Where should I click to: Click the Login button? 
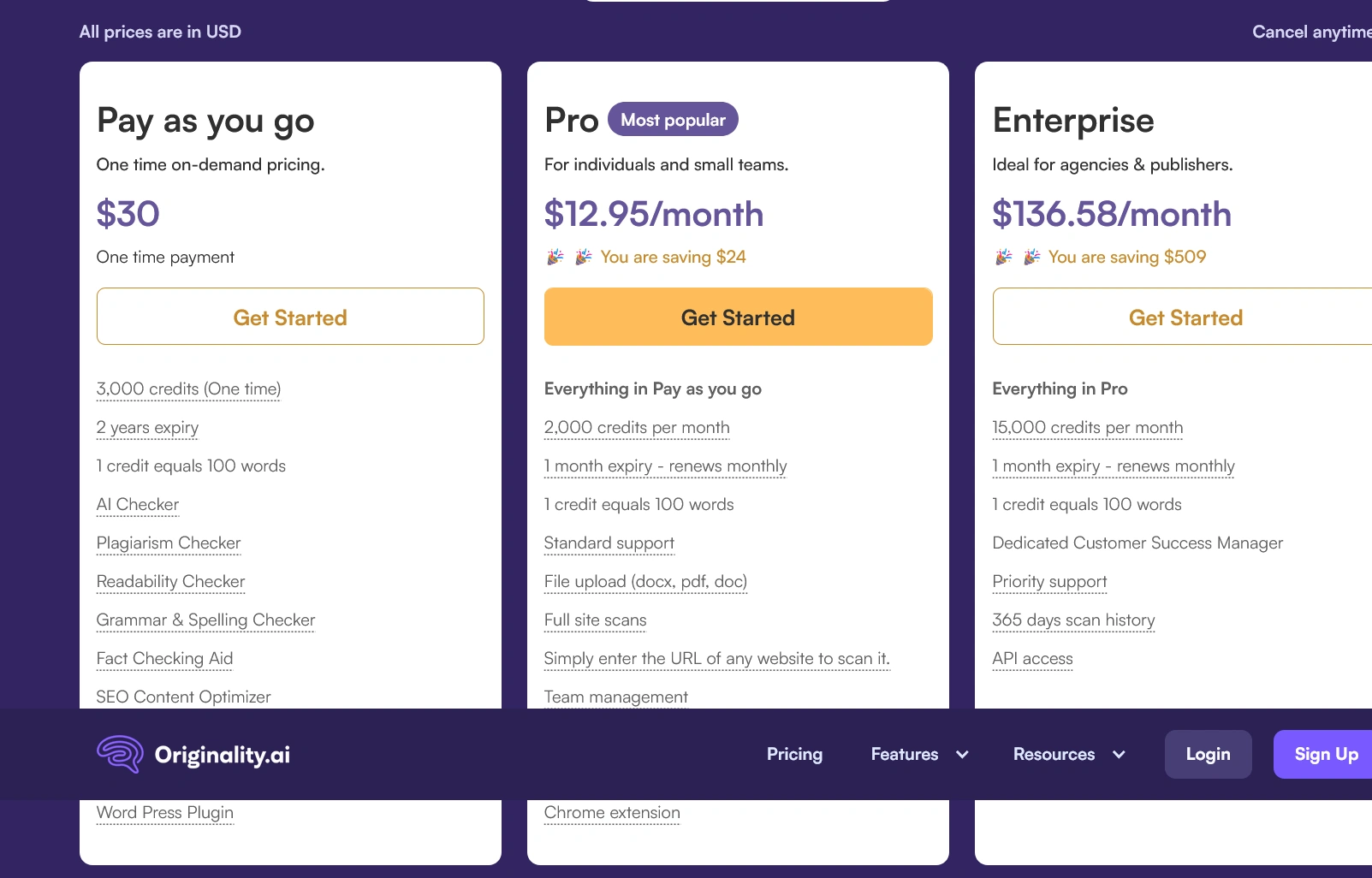pyautogui.click(x=1208, y=754)
